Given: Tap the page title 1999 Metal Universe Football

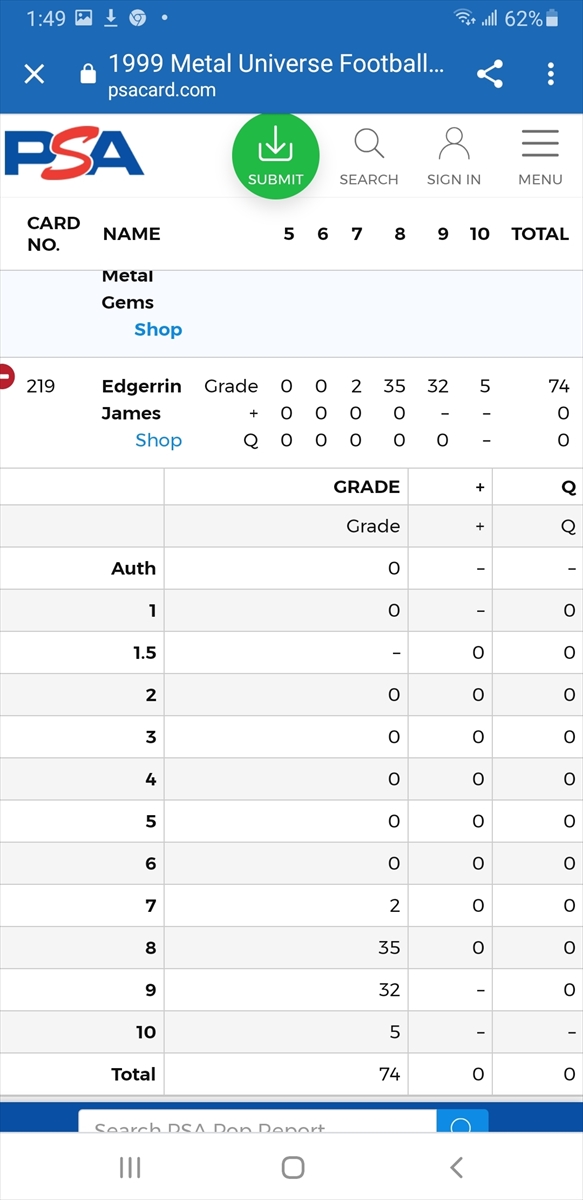Looking at the screenshot, I should [277, 64].
